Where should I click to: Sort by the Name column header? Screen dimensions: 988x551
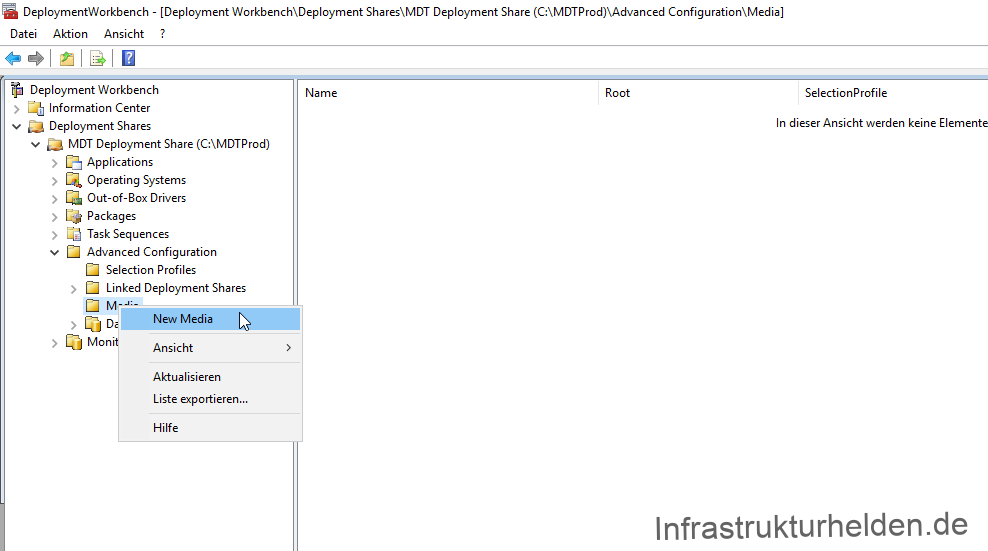point(447,93)
